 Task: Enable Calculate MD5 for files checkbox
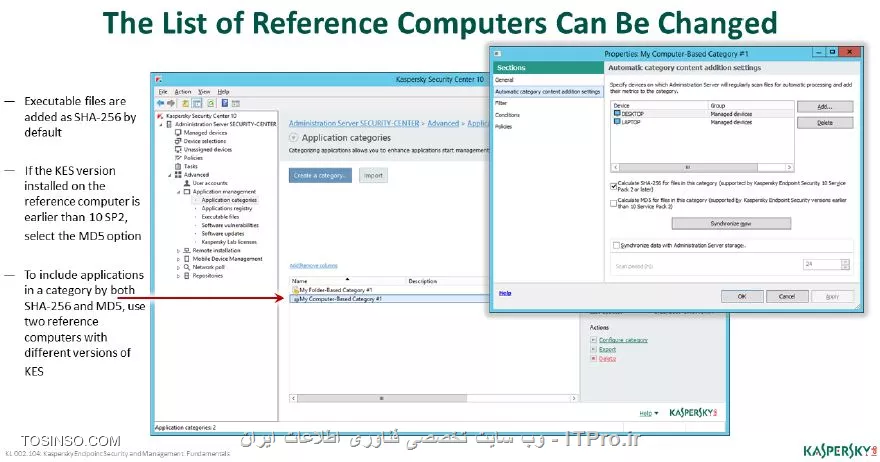click(x=613, y=203)
